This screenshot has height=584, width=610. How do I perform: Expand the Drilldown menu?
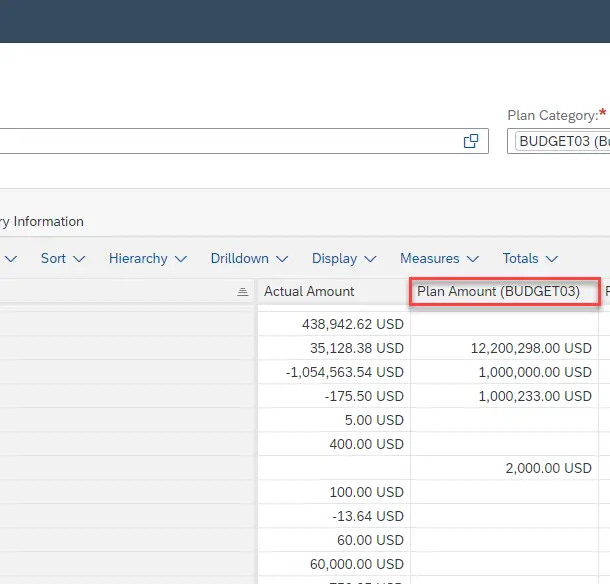point(249,258)
